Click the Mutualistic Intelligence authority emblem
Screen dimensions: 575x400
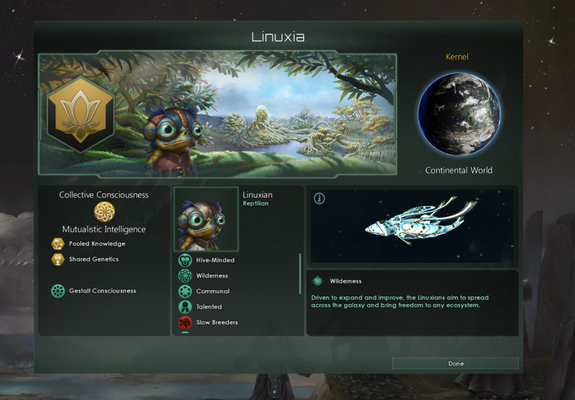(104, 212)
